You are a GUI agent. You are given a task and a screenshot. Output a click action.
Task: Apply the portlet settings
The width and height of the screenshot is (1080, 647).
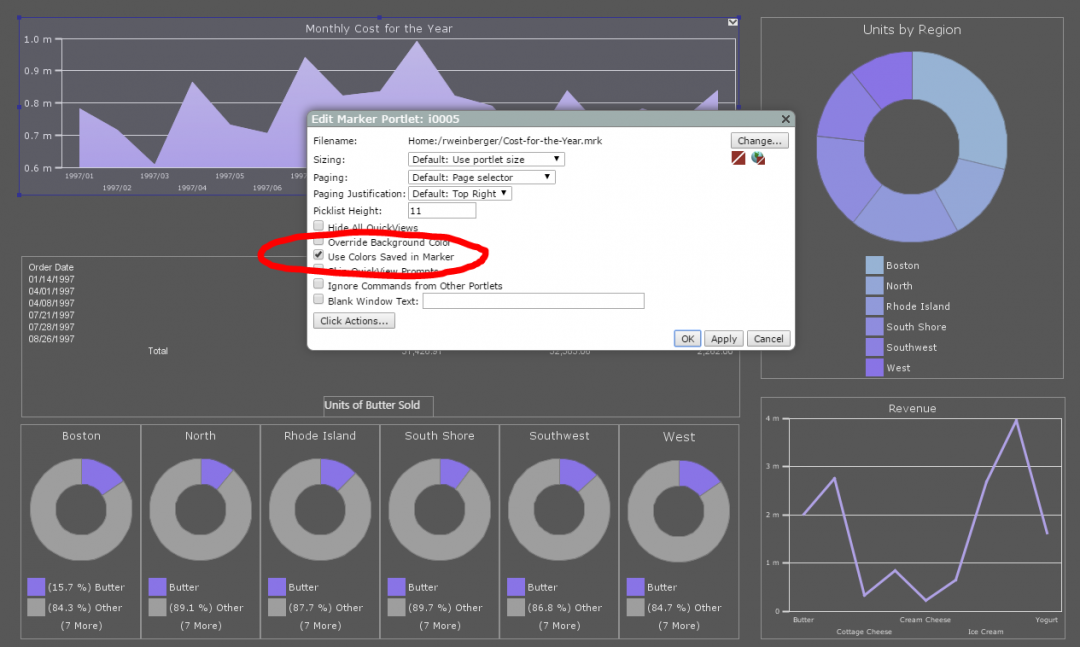pos(723,338)
